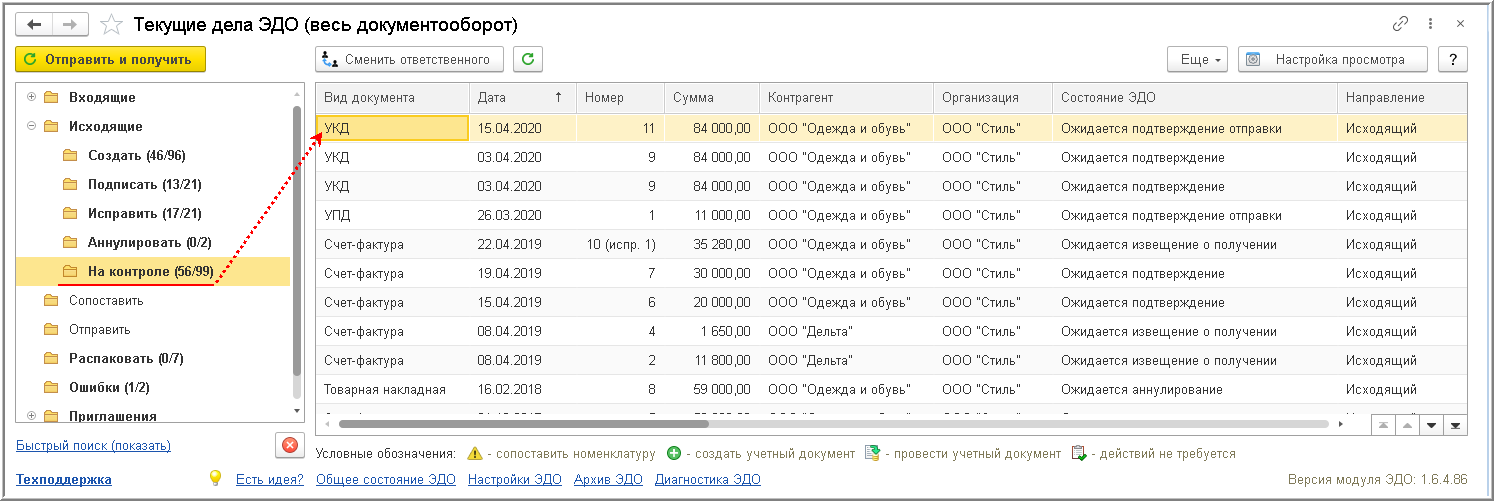Jump to first row arrow button

[x=1383, y=425]
